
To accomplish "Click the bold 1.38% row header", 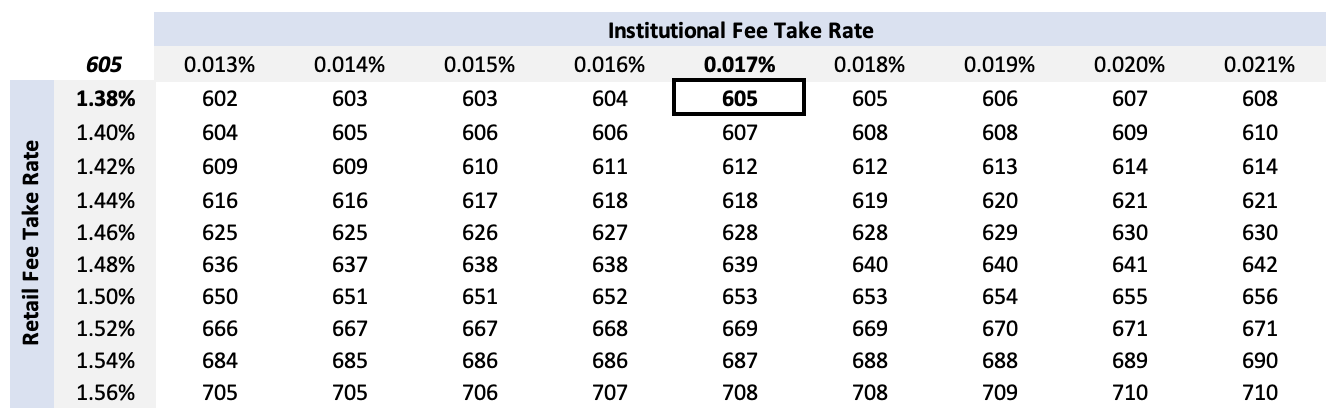I will [x=106, y=99].
